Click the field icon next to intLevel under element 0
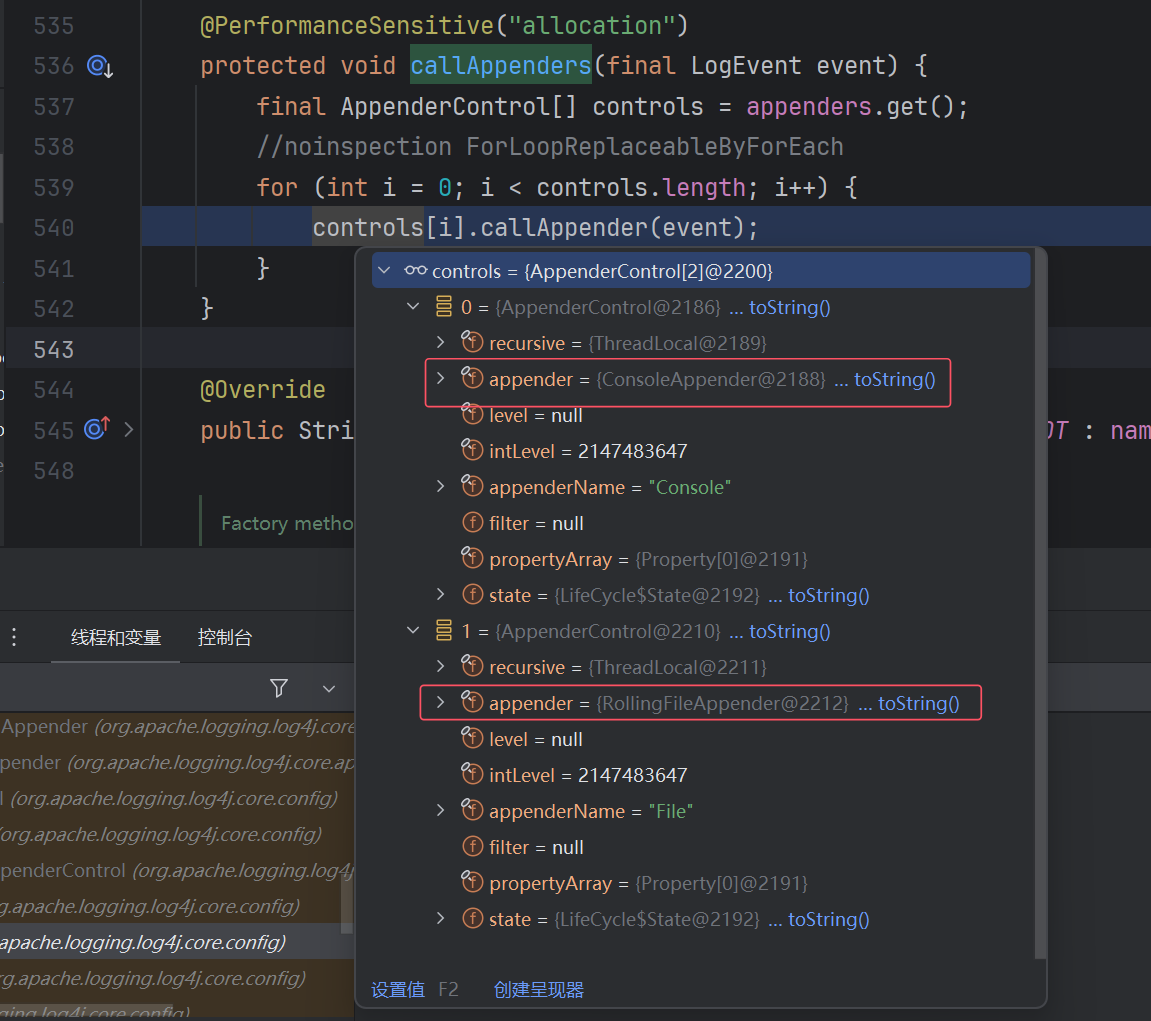Screen dimensions: 1151x1021 tap(472, 451)
